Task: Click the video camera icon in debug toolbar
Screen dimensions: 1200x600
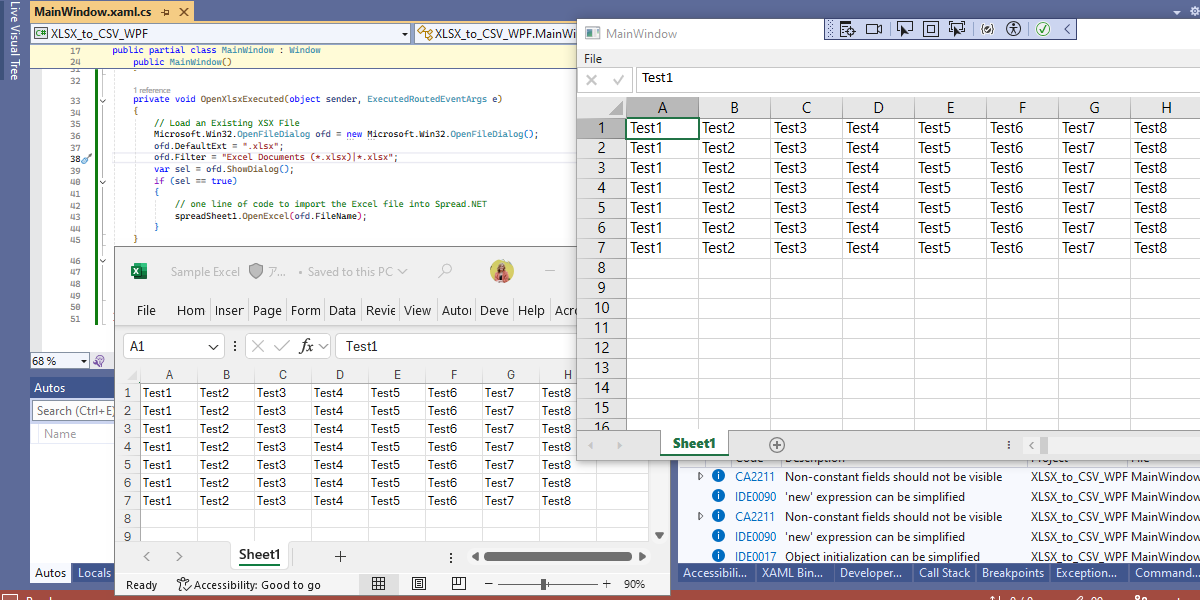Action: (874, 29)
